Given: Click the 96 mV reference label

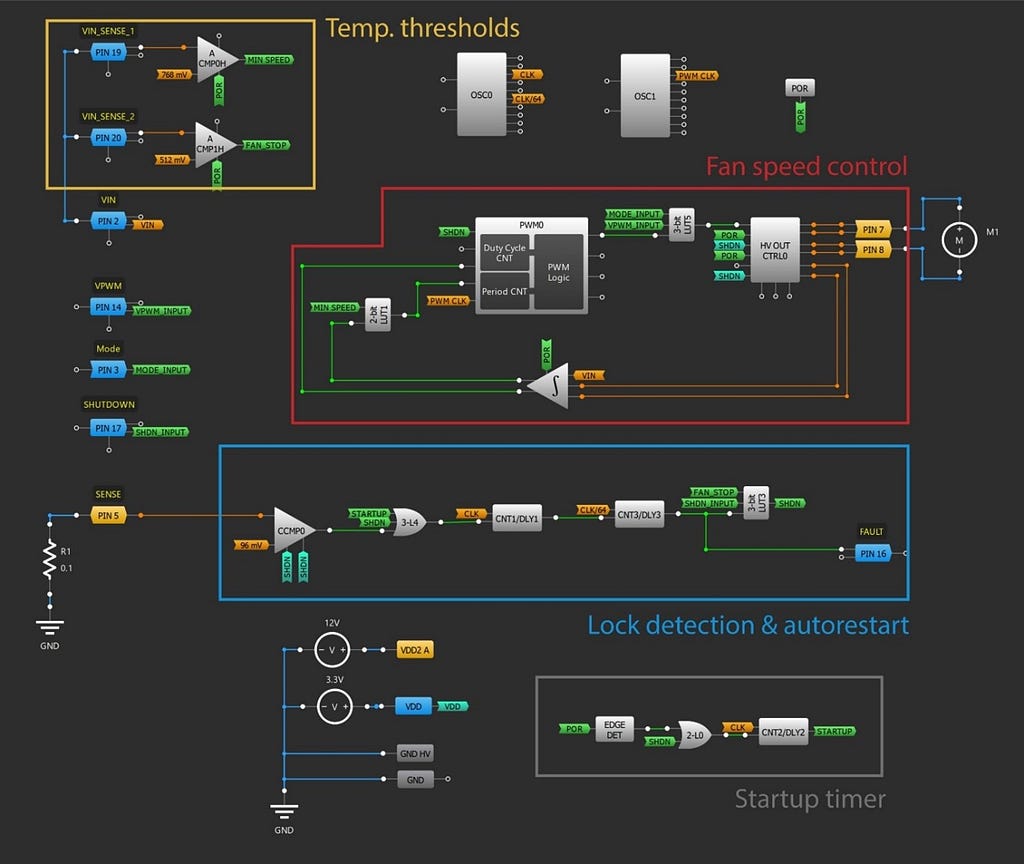Looking at the screenshot, I should pyautogui.click(x=251, y=545).
